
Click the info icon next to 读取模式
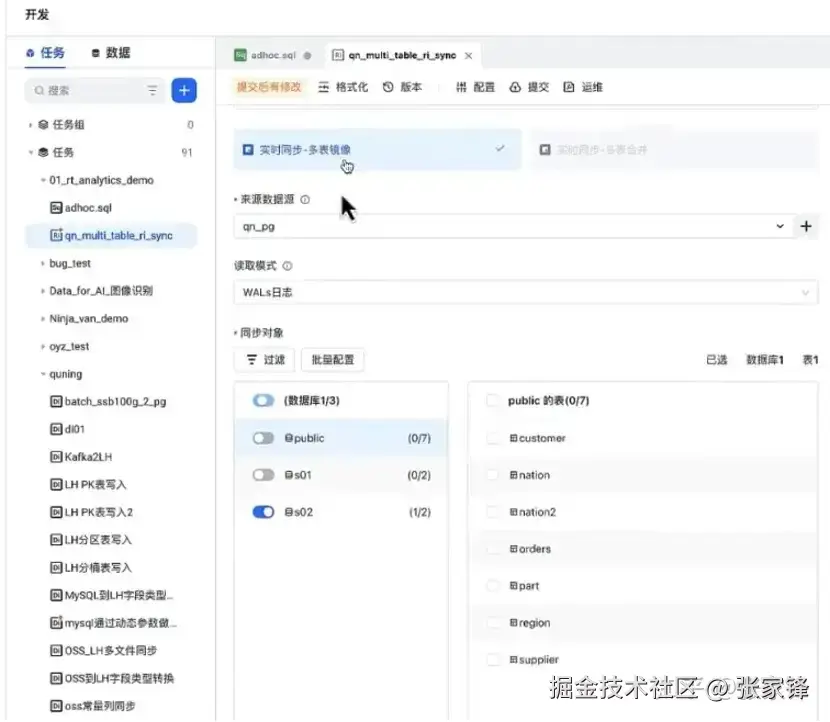(287, 266)
